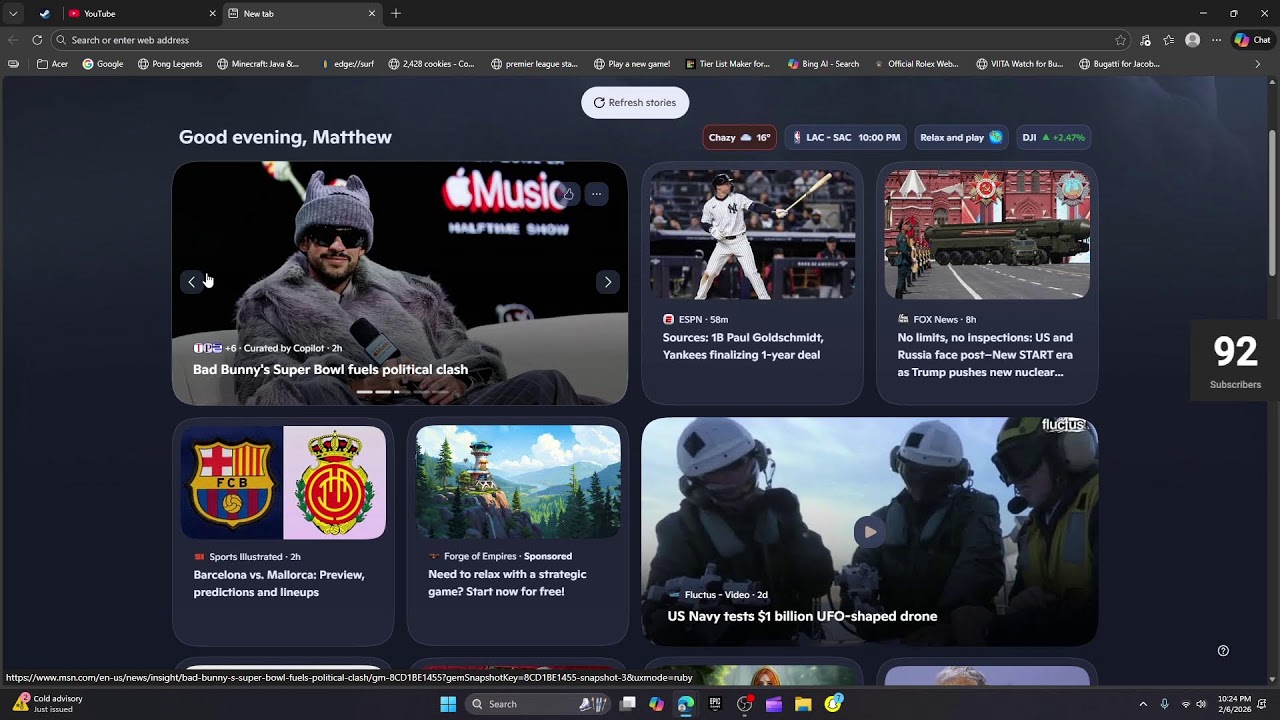Click the favorites star in address bar
Screen dimensions: 1280x720
pyautogui.click(x=1121, y=40)
